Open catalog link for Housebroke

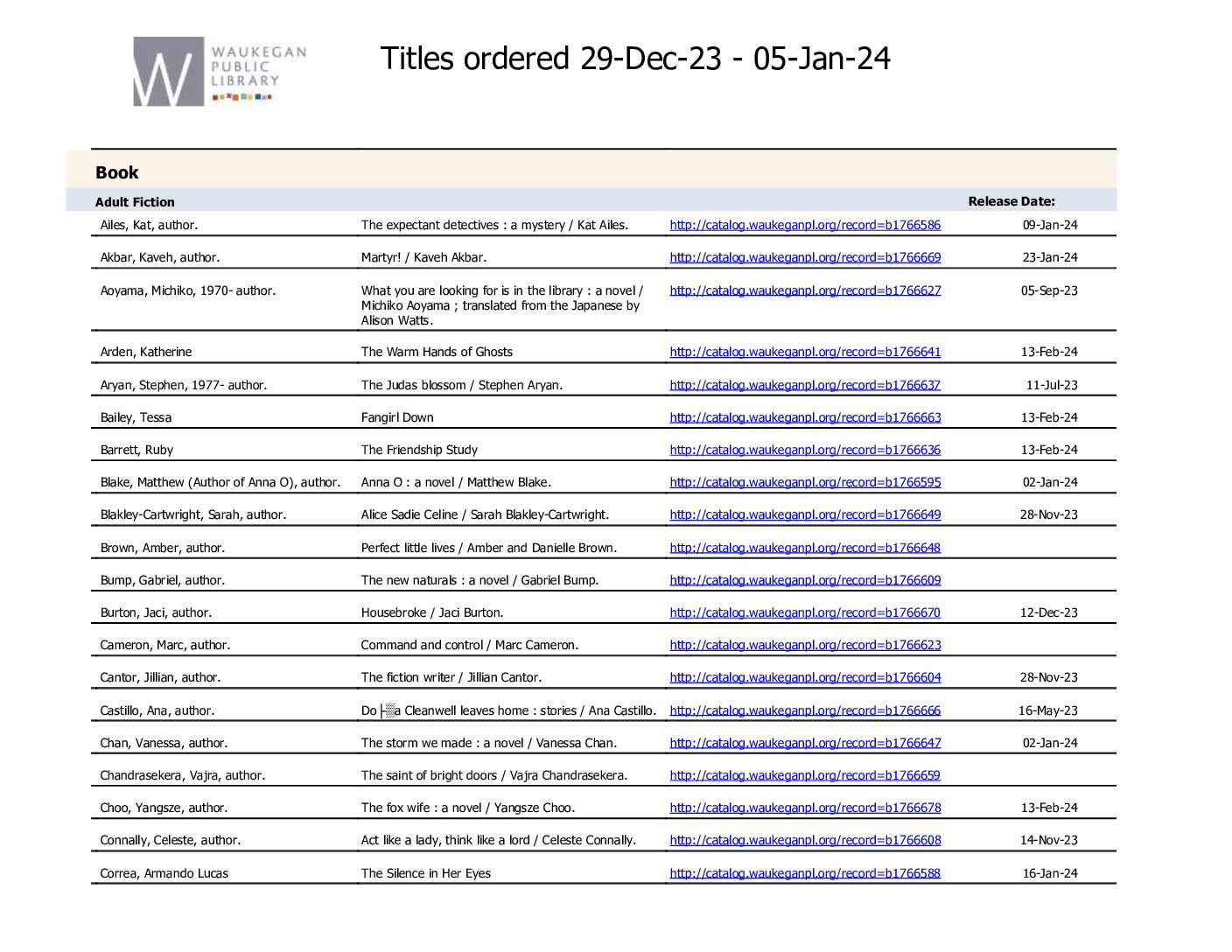pyautogui.click(x=805, y=612)
